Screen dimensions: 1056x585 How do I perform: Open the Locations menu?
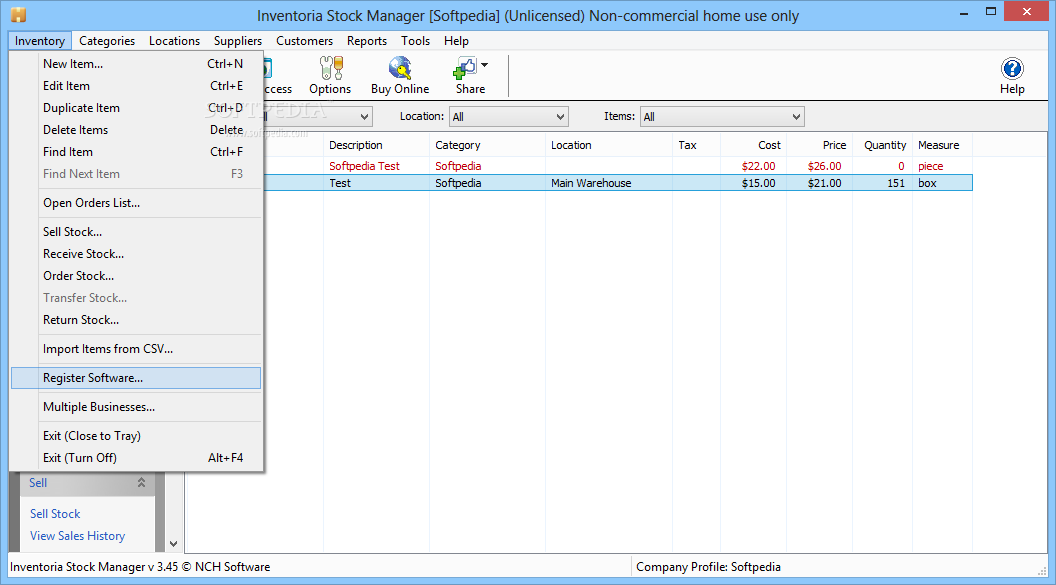pyautogui.click(x=174, y=41)
